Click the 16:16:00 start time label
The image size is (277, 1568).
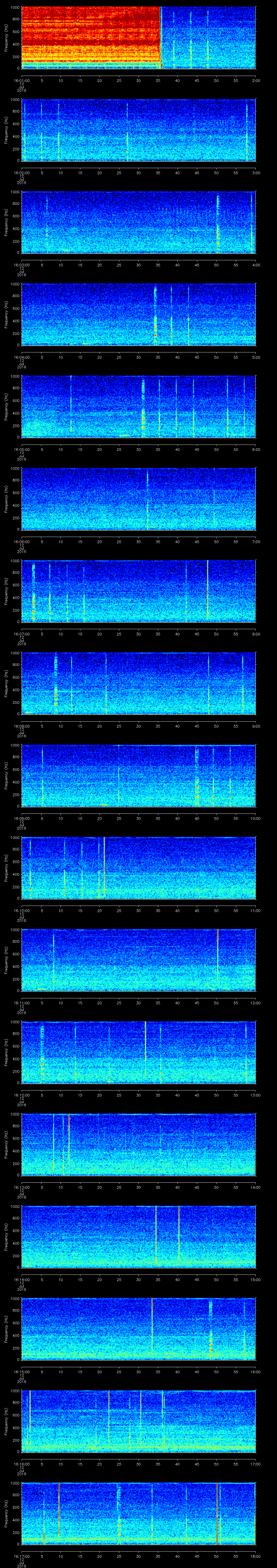21,1464
